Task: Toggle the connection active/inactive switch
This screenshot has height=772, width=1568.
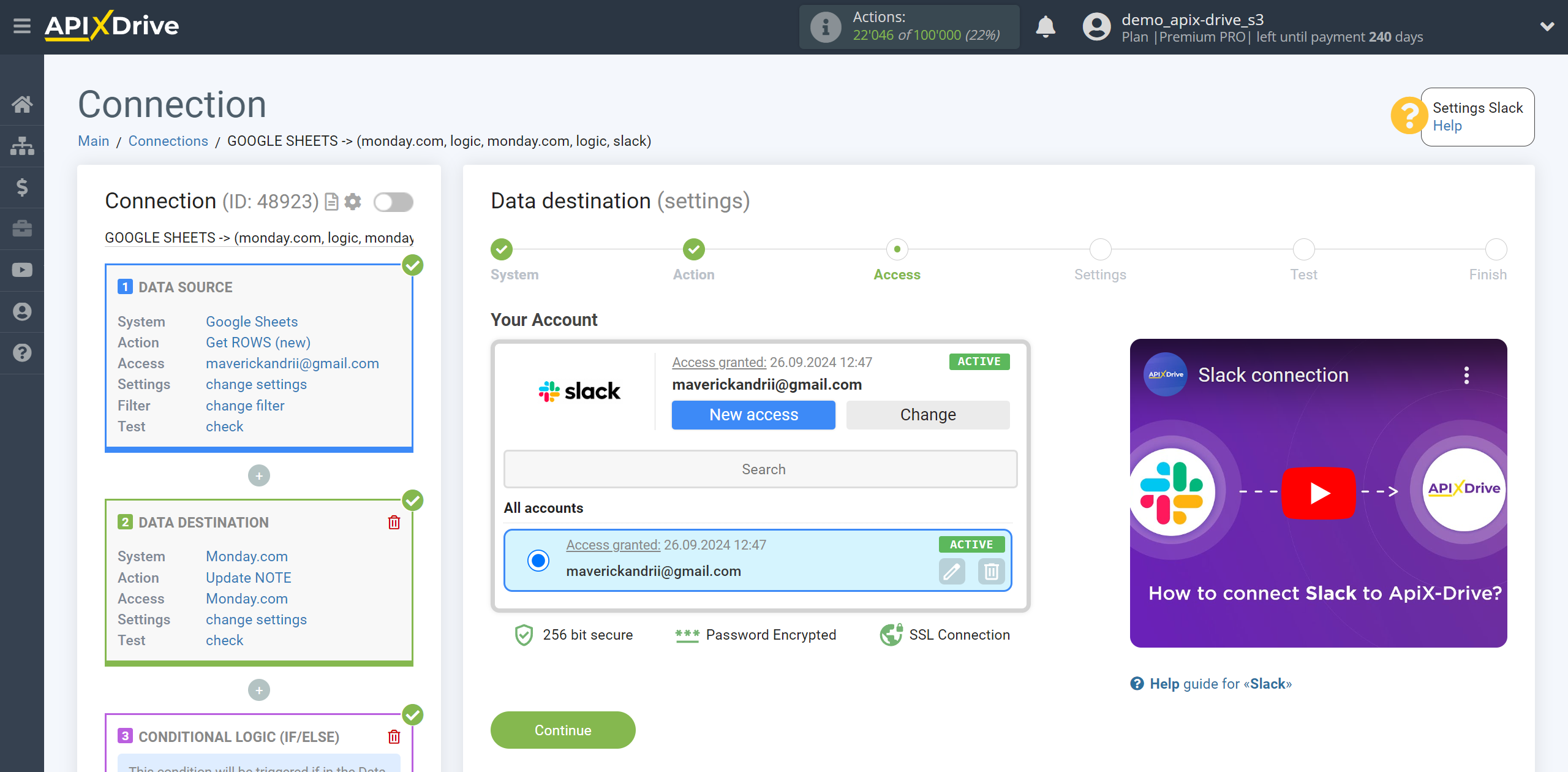Action: [x=393, y=203]
